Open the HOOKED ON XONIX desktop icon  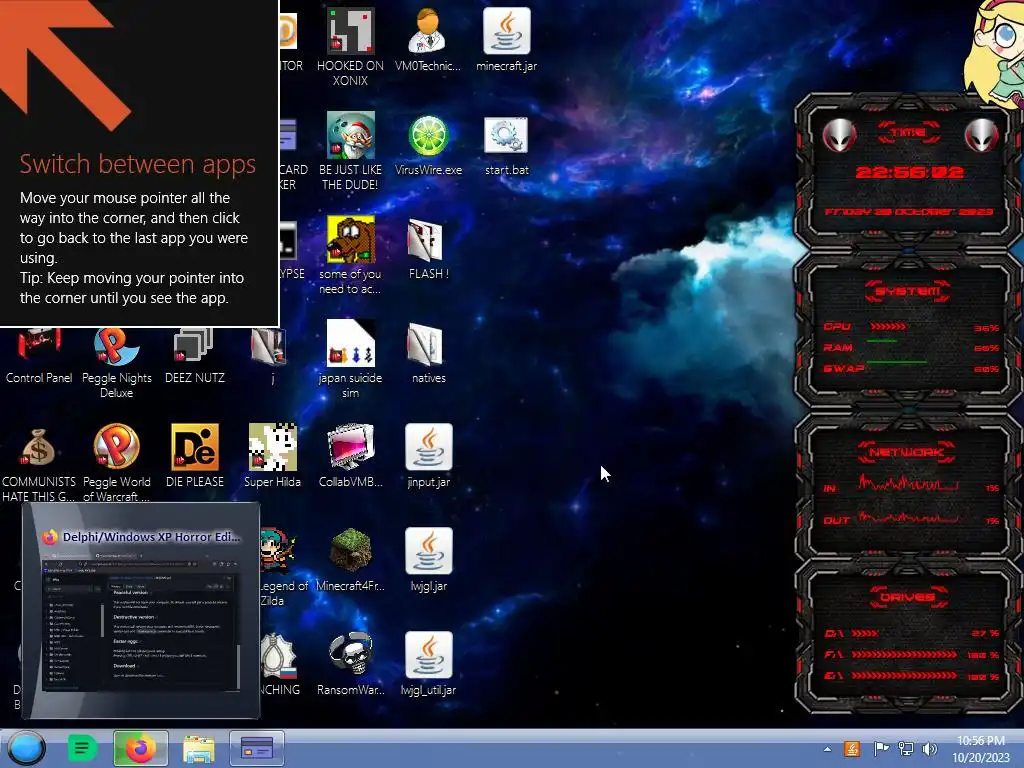click(x=351, y=31)
